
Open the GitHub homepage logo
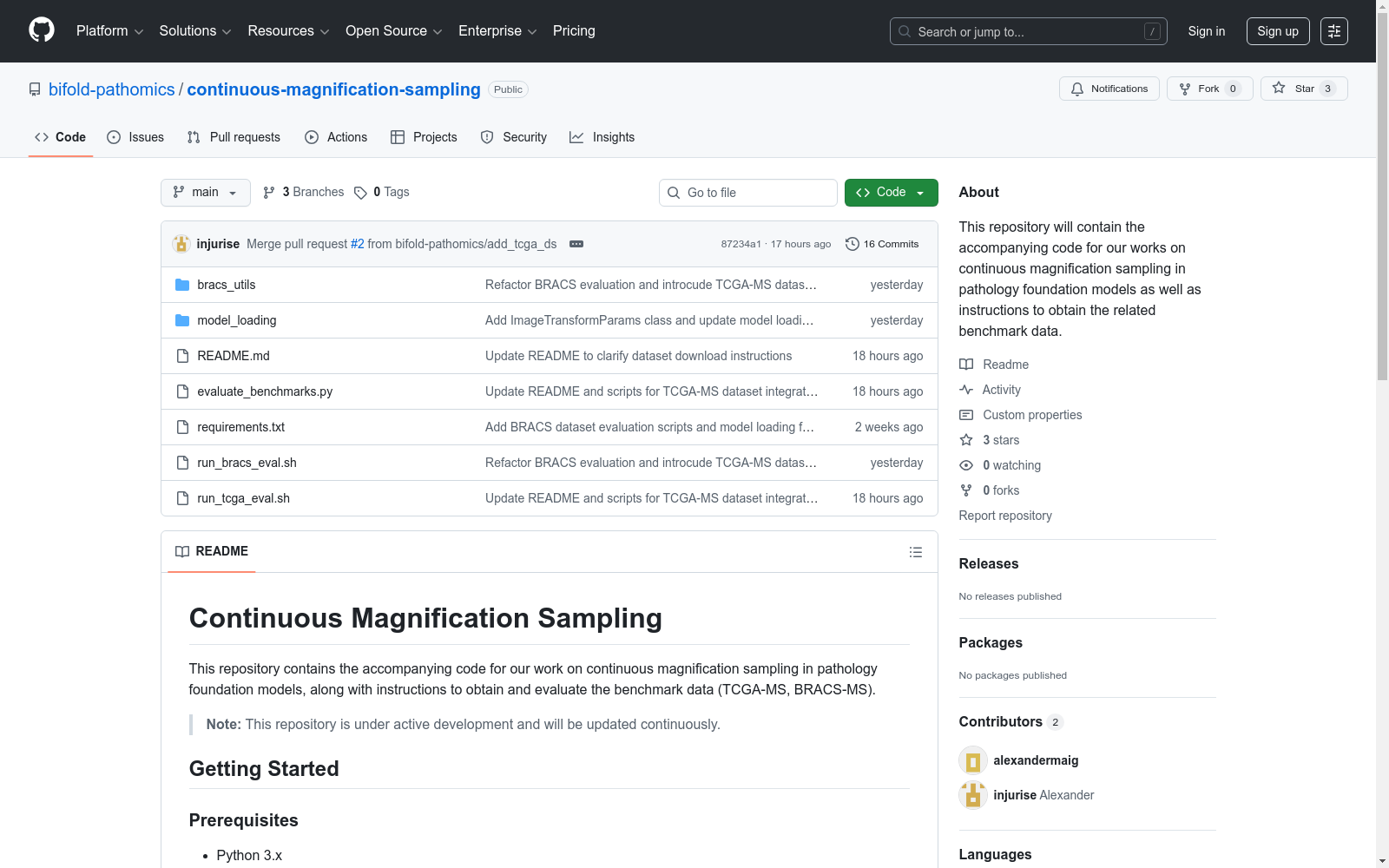point(42,30)
